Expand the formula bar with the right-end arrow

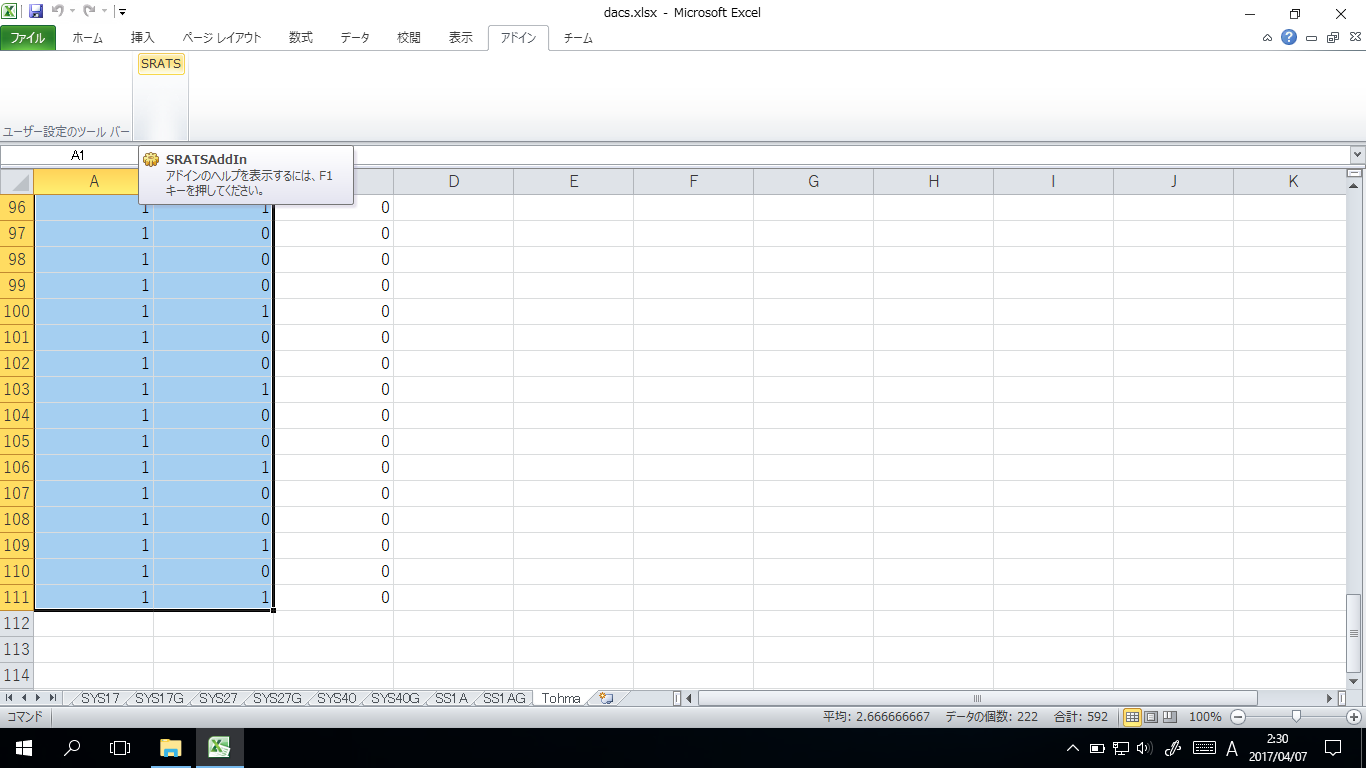pyautogui.click(x=1357, y=155)
